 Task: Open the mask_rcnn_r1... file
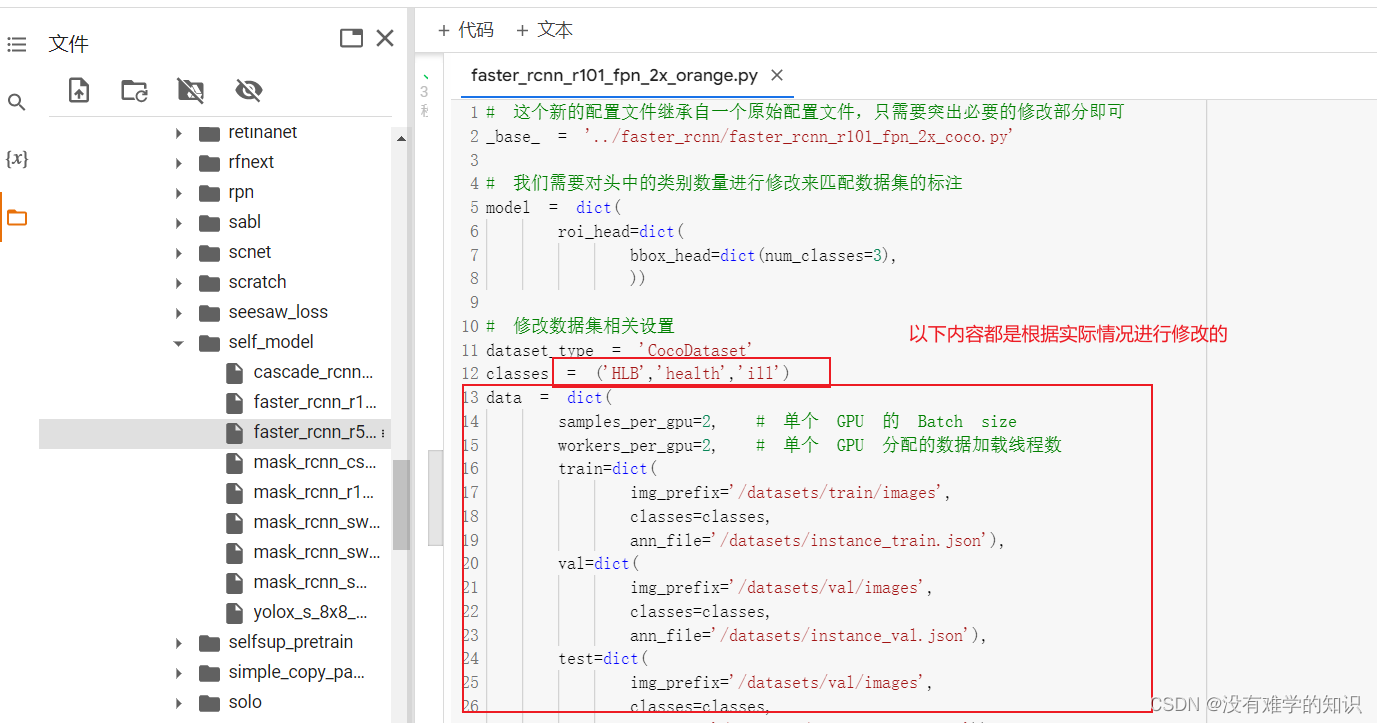coord(313,492)
